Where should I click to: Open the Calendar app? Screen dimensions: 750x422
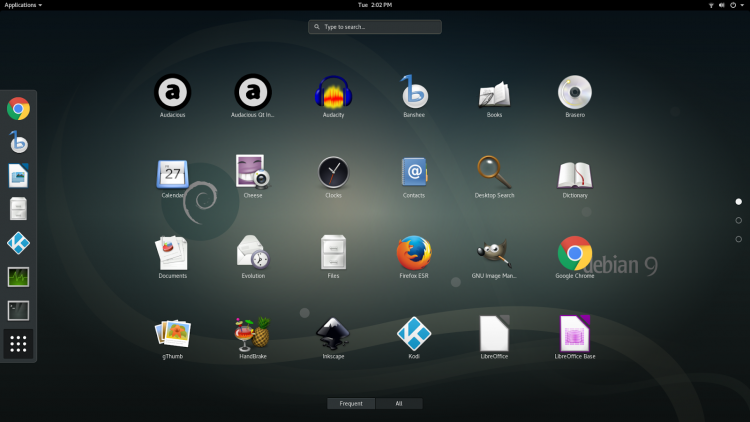tap(173, 177)
